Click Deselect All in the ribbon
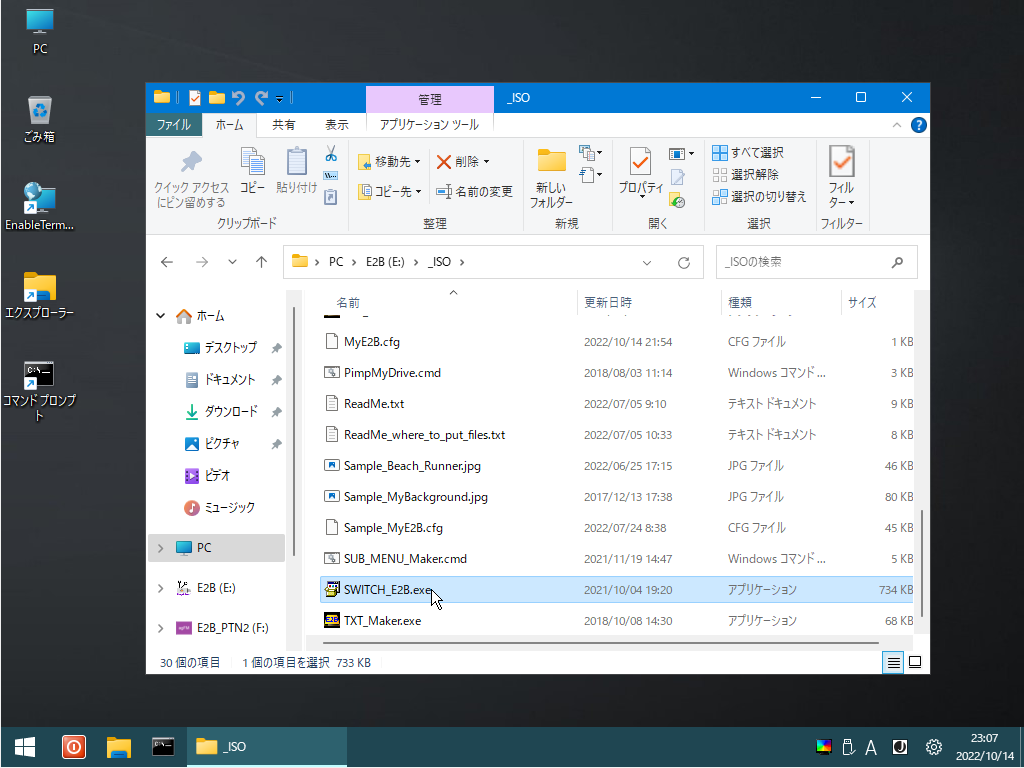The height and width of the screenshot is (768, 1024). point(745,175)
